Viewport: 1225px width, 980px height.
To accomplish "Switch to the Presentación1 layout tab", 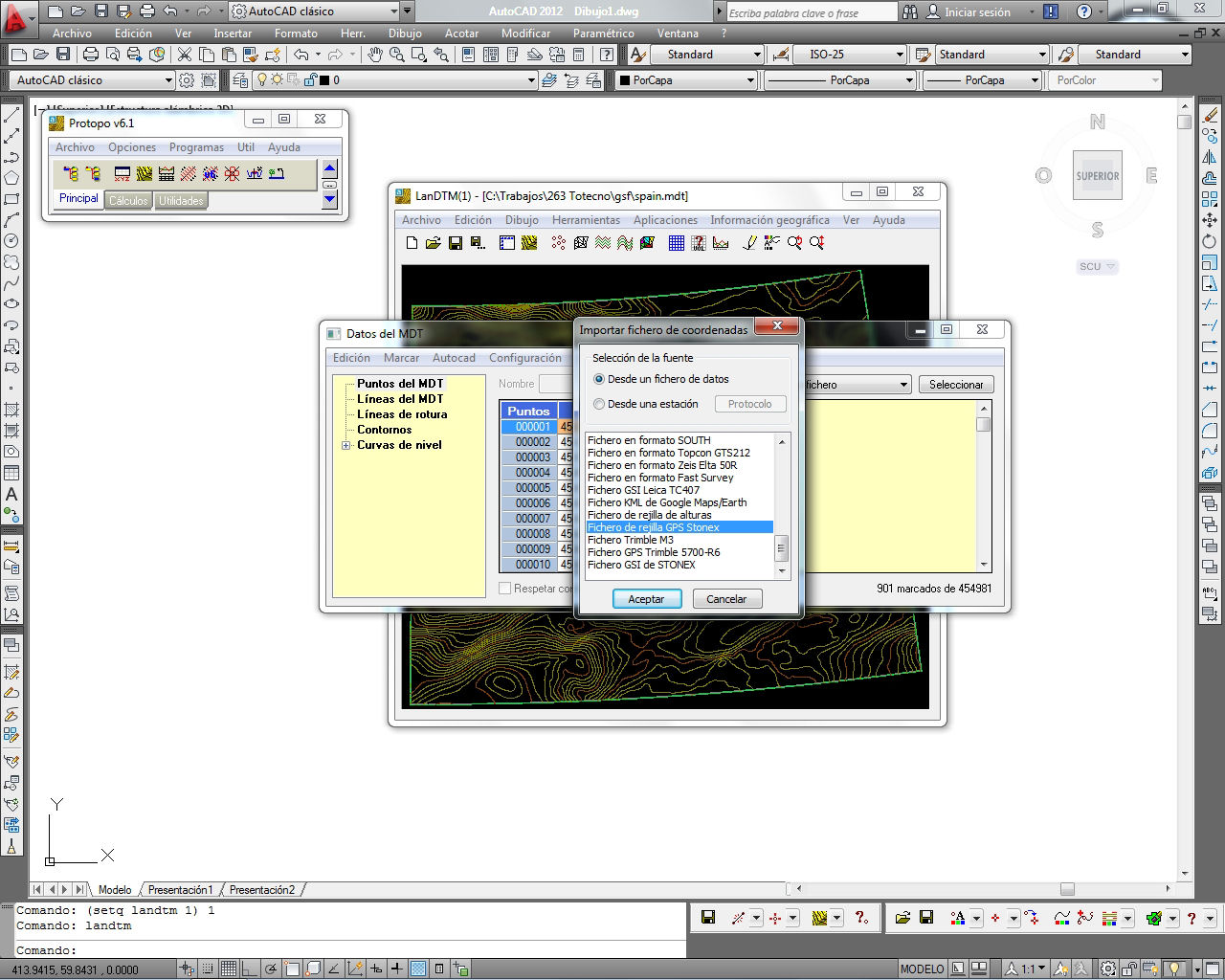I will pos(180,890).
